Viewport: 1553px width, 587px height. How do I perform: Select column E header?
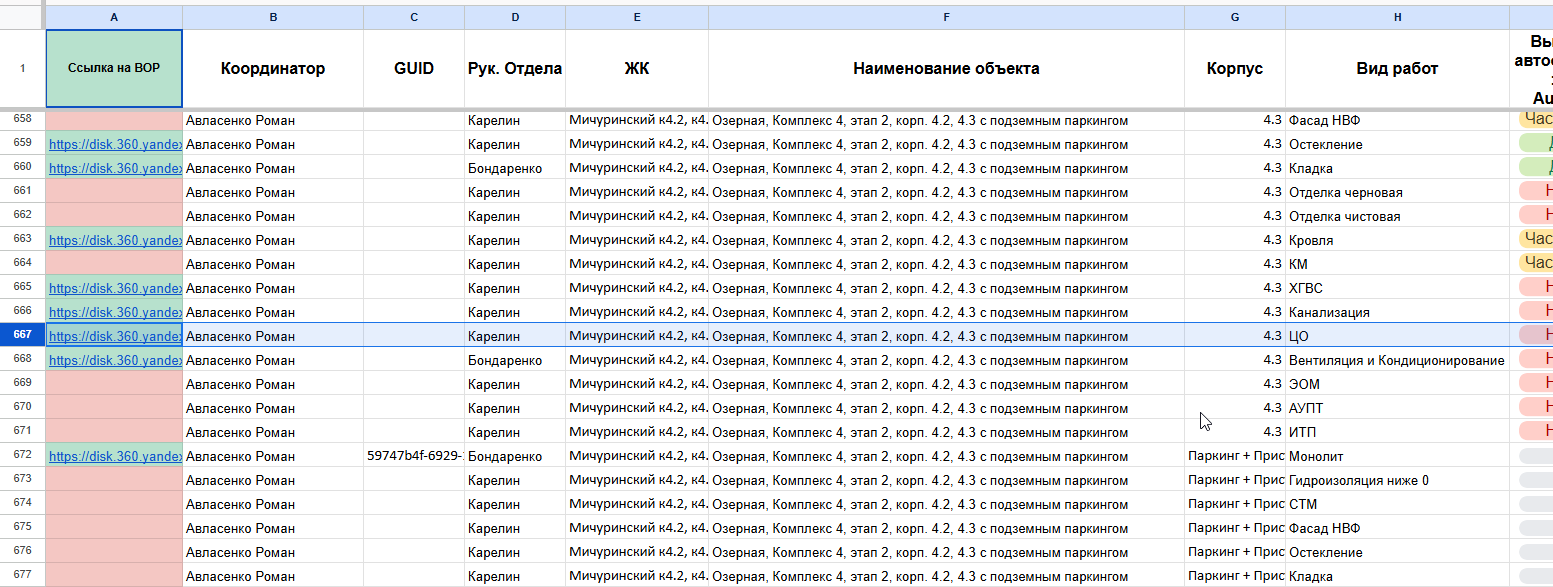coord(637,18)
